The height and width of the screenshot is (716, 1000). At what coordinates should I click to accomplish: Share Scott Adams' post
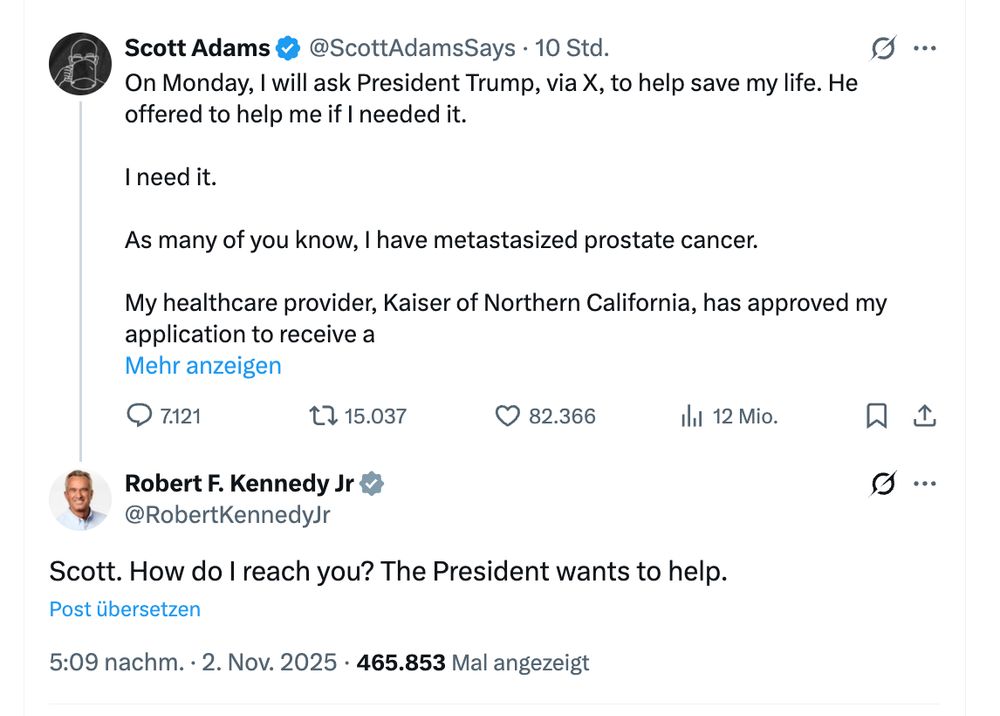925,416
